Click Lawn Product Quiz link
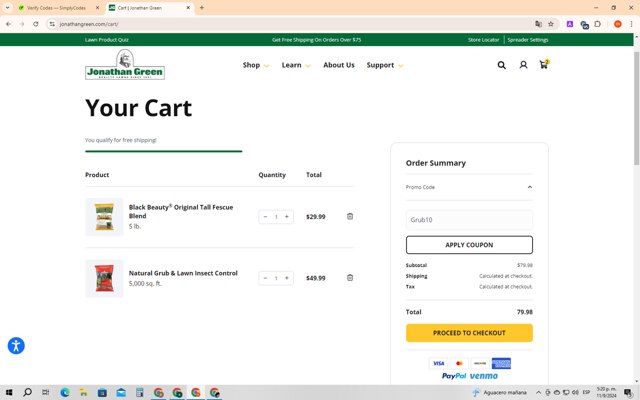This screenshot has height=400, width=640. pyautogui.click(x=107, y=40)
